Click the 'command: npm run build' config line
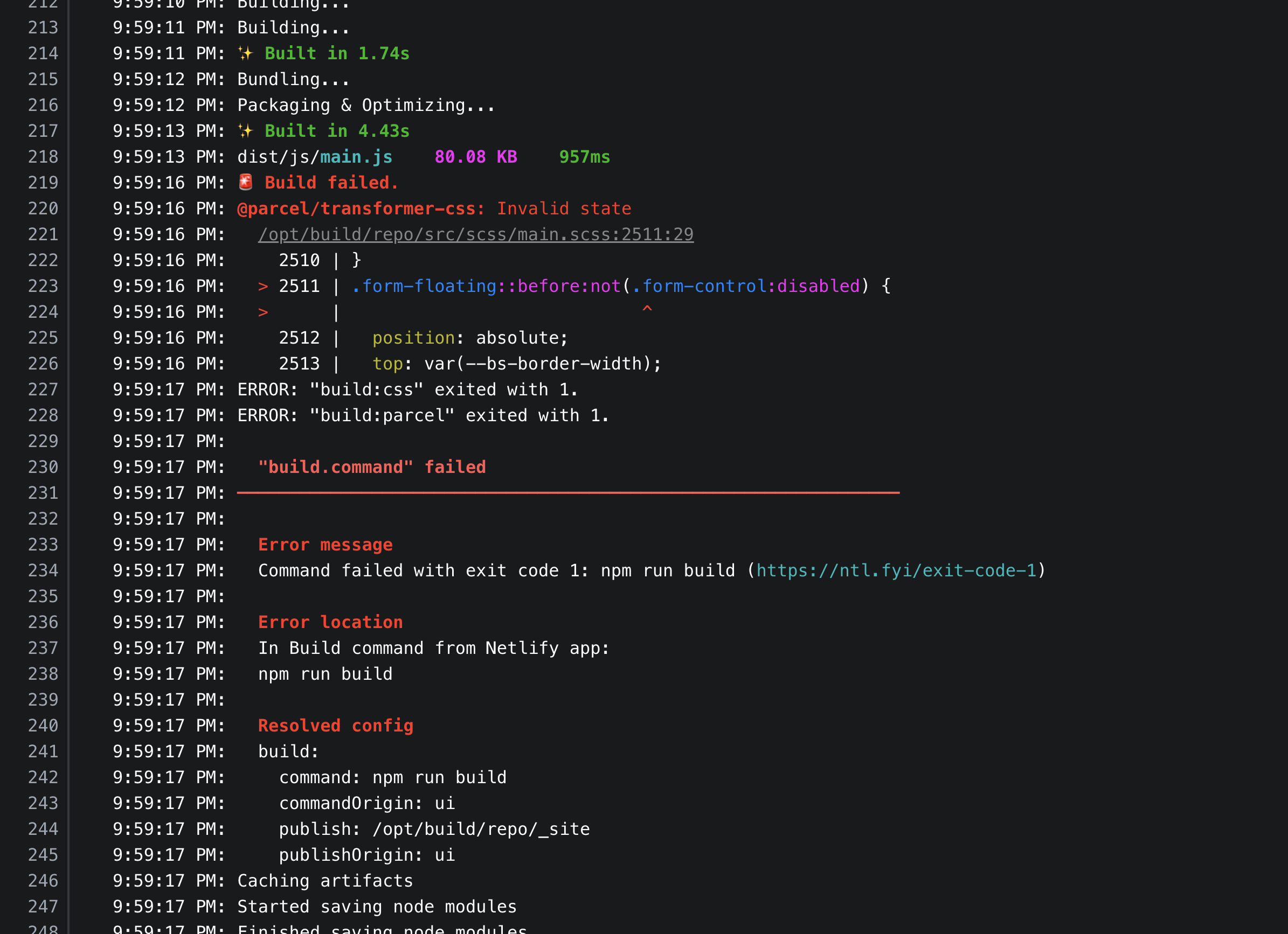Screen dimensions: 1288x934 click(x=393, y=777)
